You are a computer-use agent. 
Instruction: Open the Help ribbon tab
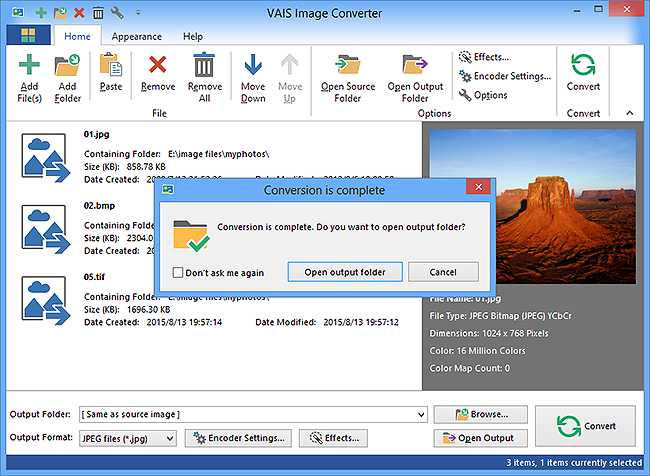193,36
